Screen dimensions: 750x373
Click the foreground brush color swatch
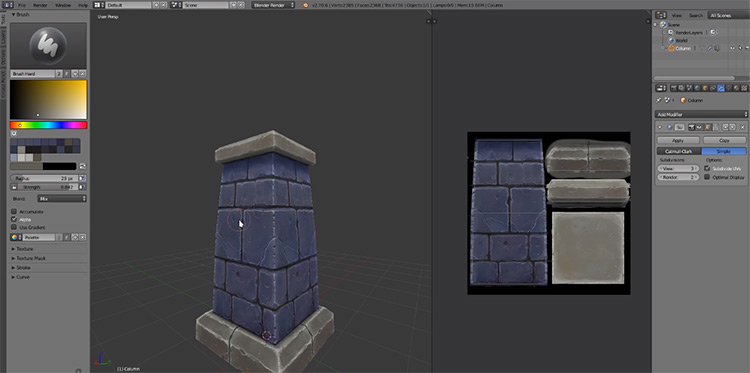click(26, 166)
